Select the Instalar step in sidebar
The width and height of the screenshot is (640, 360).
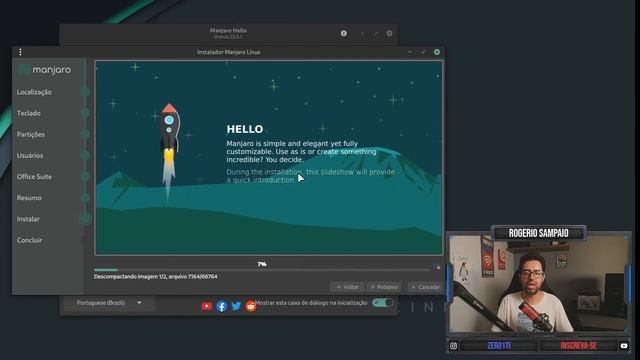[28, 219]
